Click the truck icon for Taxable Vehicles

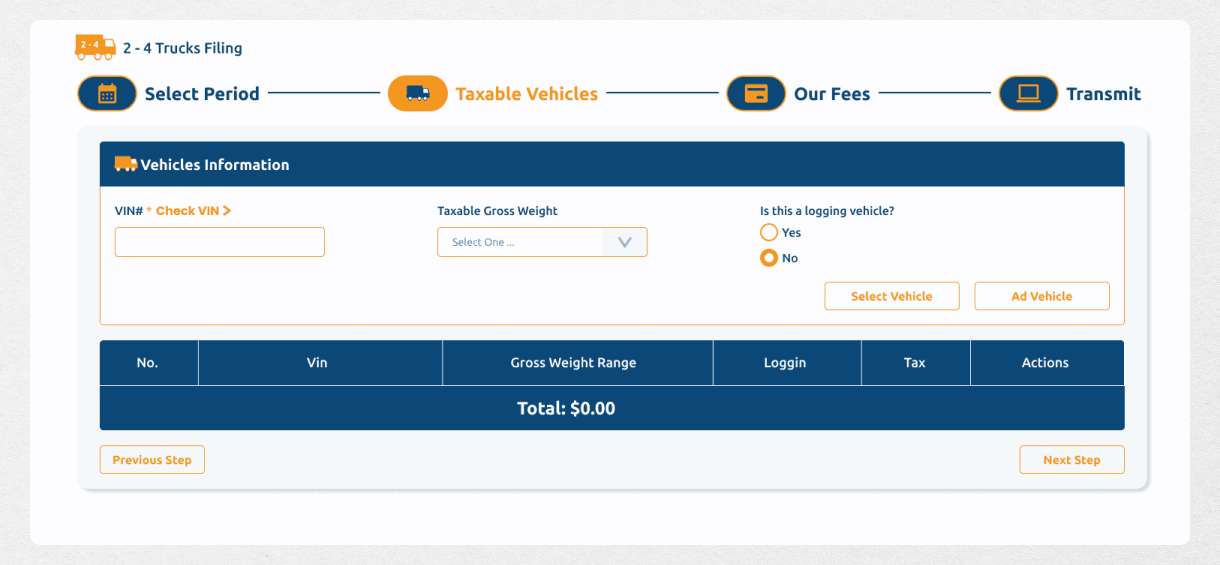tap(417, 94)
